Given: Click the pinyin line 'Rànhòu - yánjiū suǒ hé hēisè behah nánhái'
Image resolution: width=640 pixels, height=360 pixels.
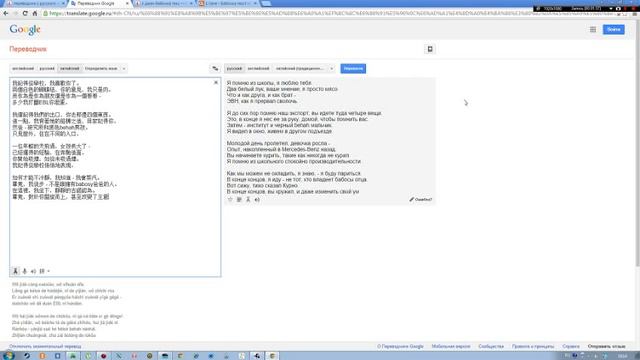Looking at the screenshot, I should (x=54, y=329).
